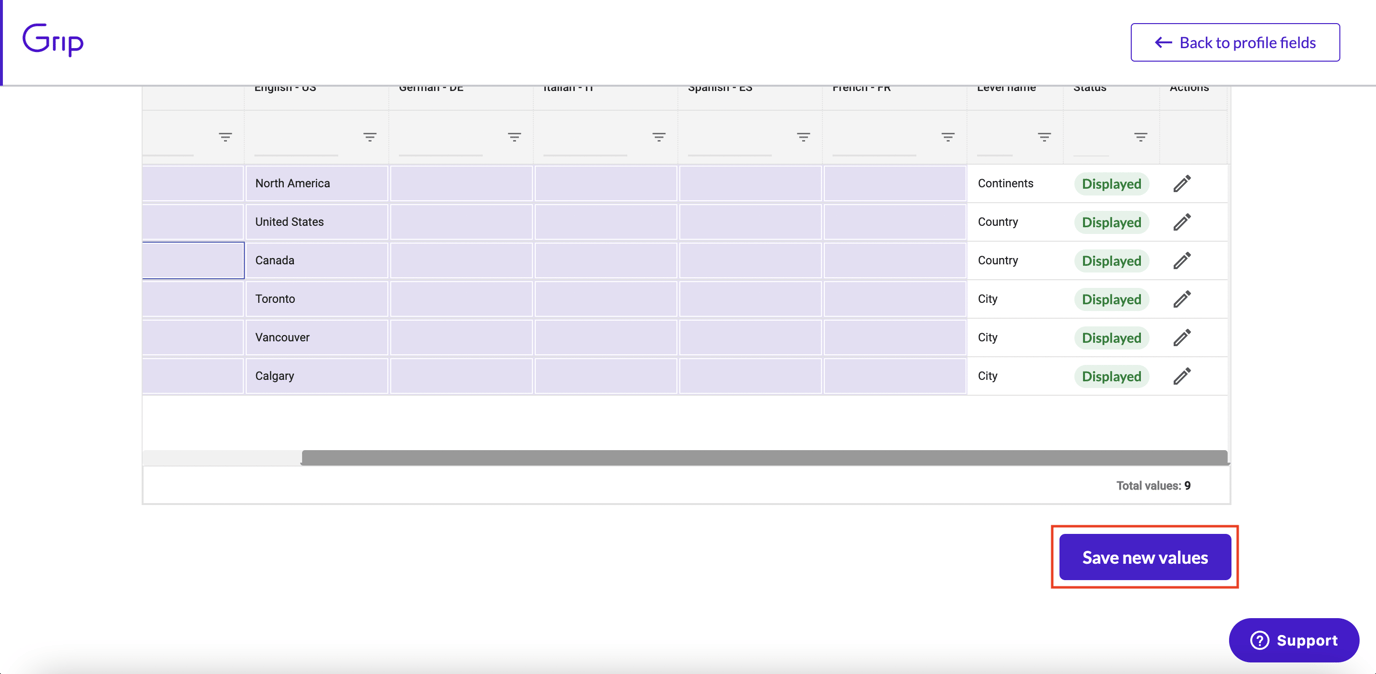Edit the United States row

click(x=1182, y=222)
